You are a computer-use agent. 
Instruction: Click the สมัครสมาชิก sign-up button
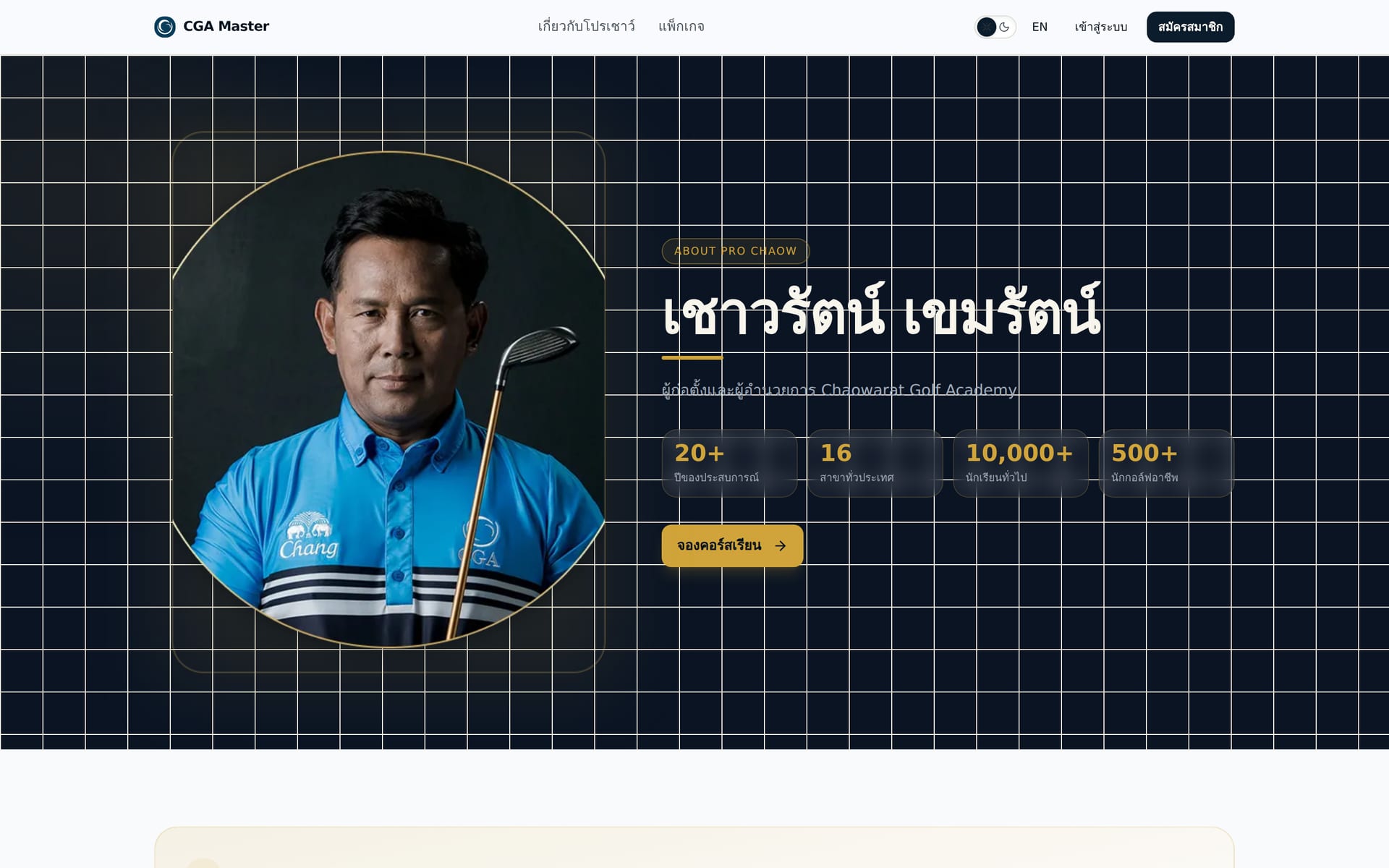[x=1190, y=27]
